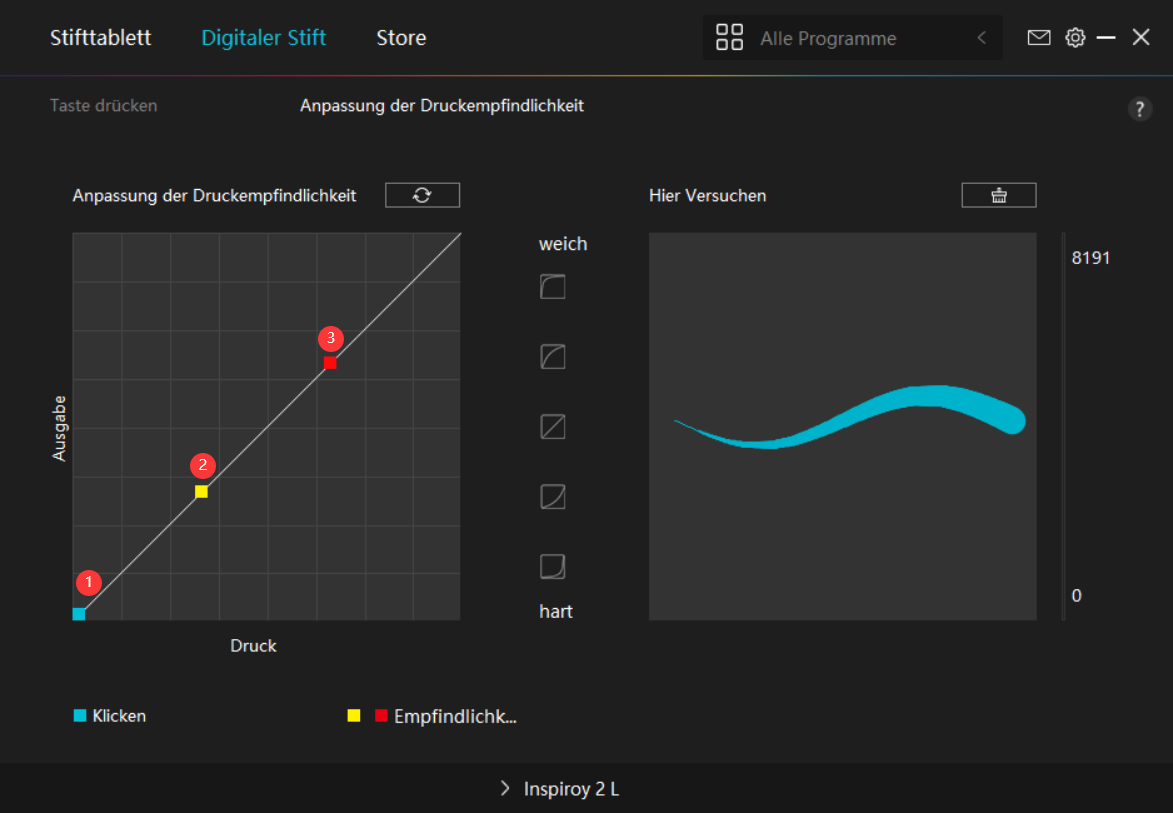This screenshot has height=813, width=1173.
Task: Switch to the Stifttablett tab
Action: pyautogui.click(x=101, y=38)
